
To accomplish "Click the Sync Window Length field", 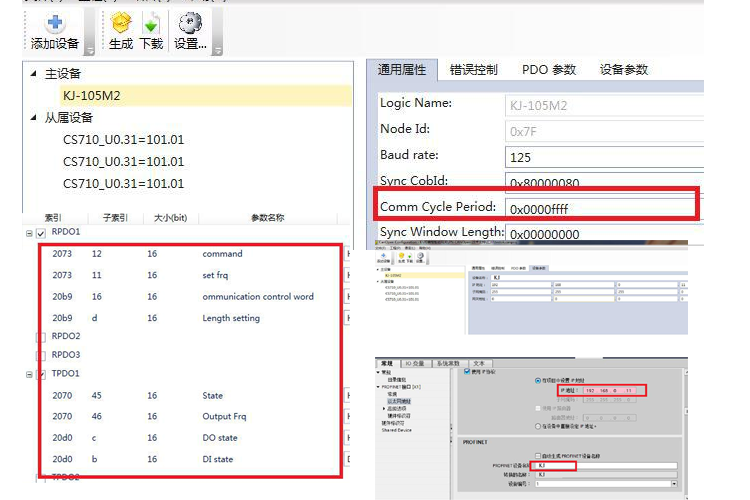I will point(600,234).
